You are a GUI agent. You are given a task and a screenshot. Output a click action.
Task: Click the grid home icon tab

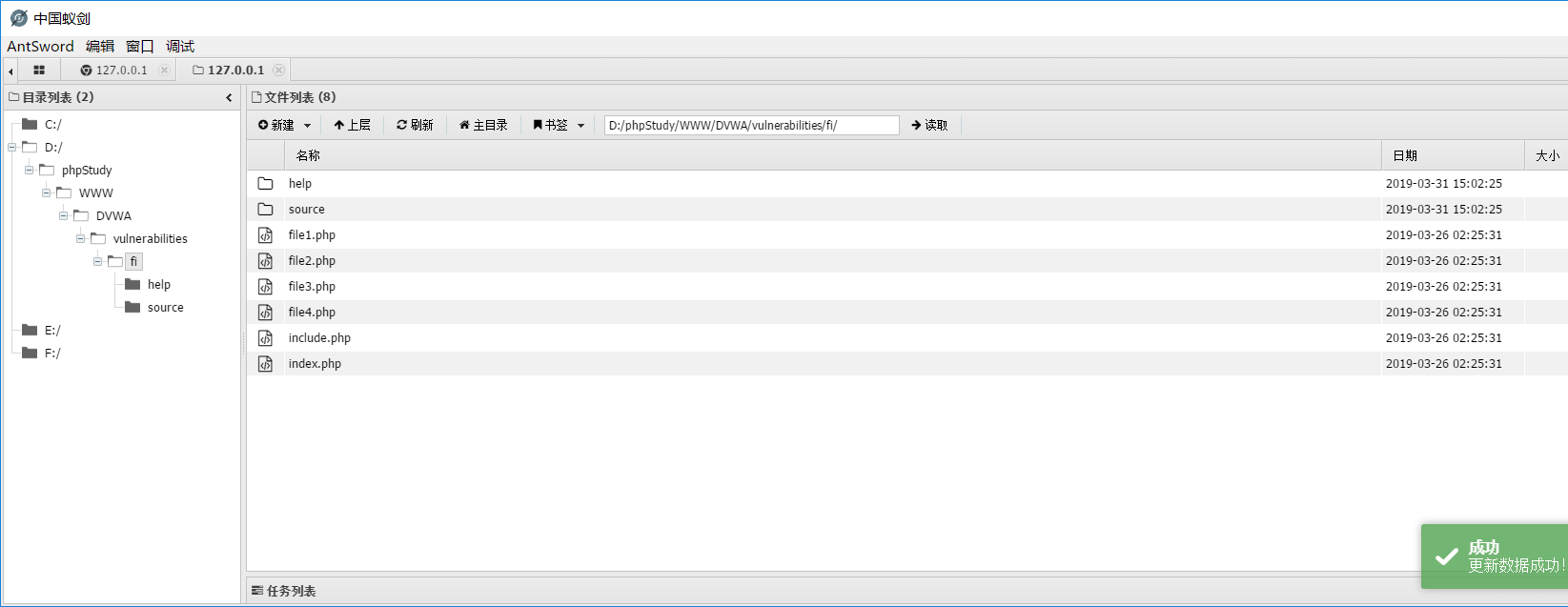click(x=39, y=70)
